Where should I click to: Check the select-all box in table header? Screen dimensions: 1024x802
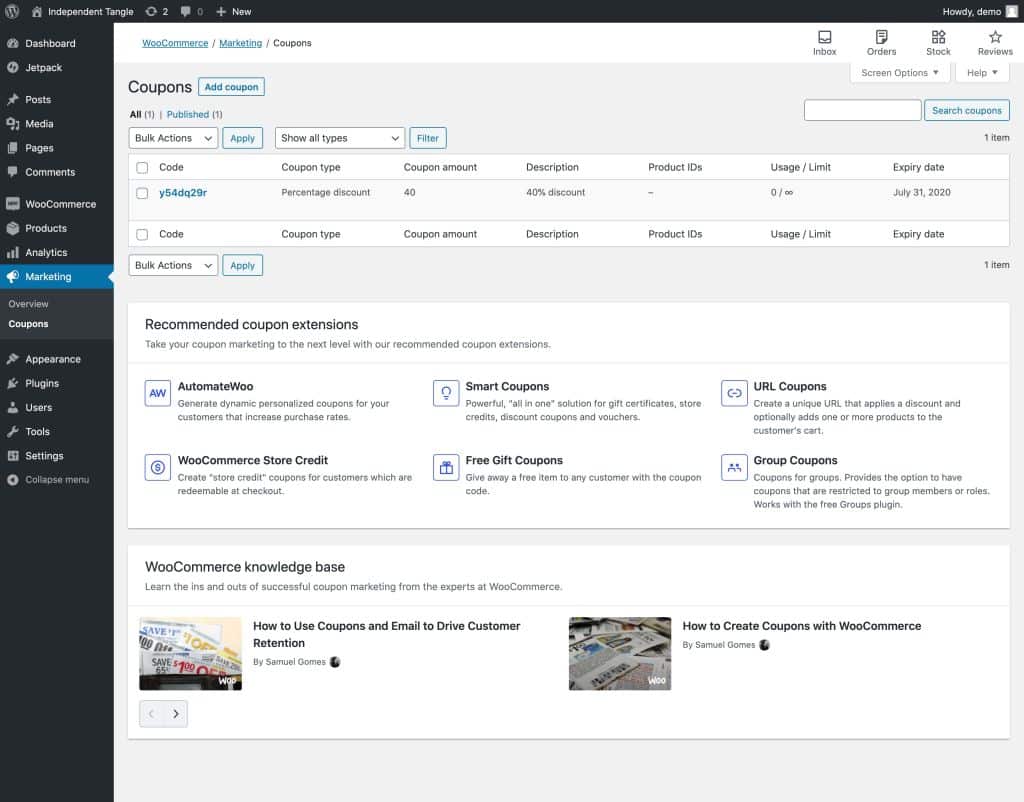tap(142, 167)
